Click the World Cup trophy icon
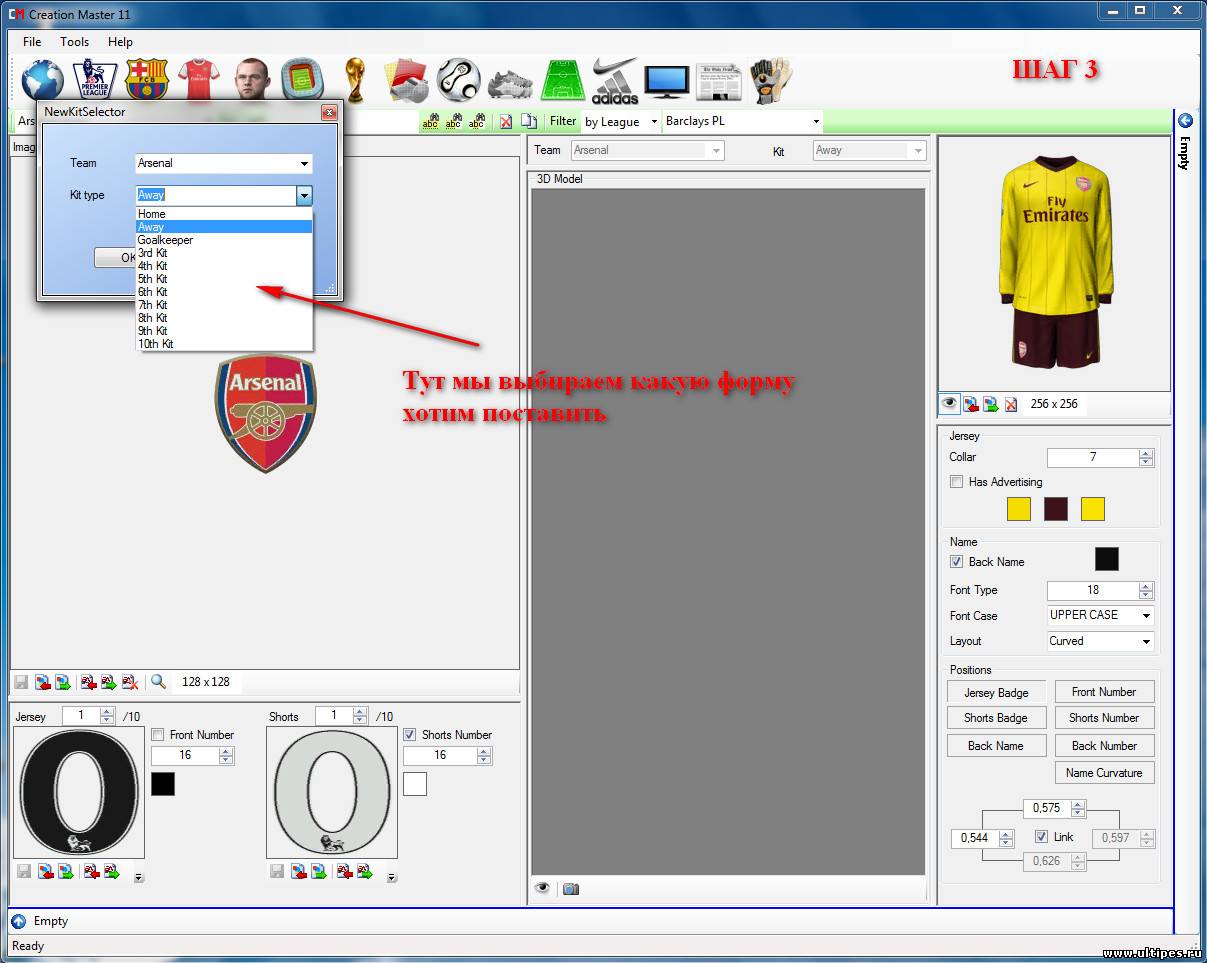The image size is (1207, 963). tap(354, 80)
